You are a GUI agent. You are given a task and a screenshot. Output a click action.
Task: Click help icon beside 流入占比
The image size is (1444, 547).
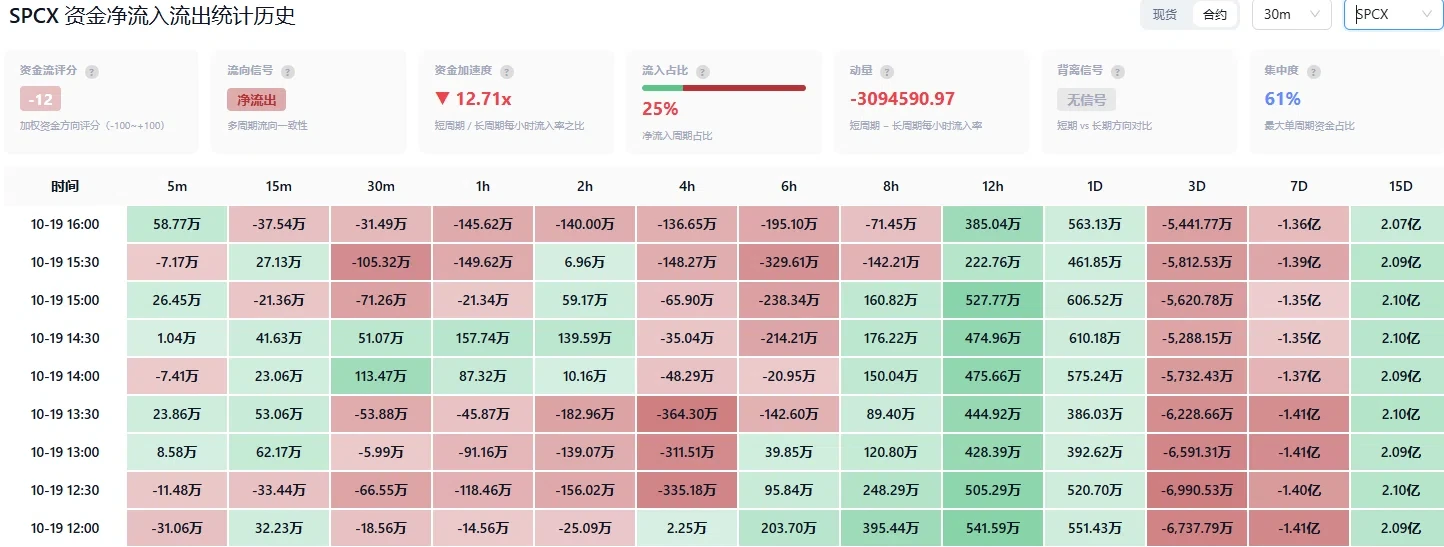(702, 72)
